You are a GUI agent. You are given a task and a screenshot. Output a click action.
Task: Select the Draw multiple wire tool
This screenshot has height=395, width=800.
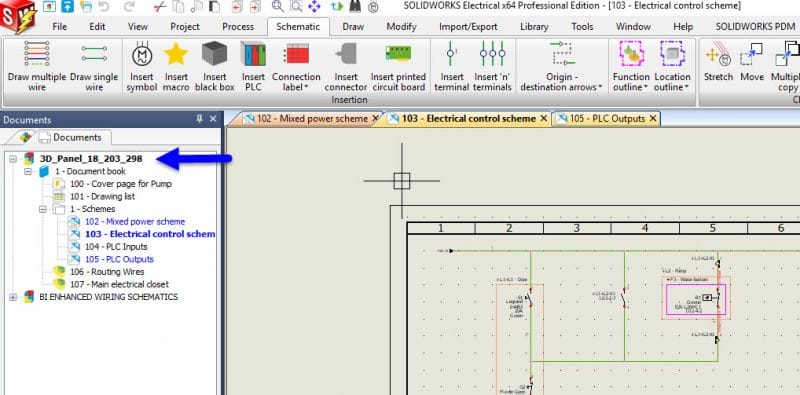pos(37,66)
